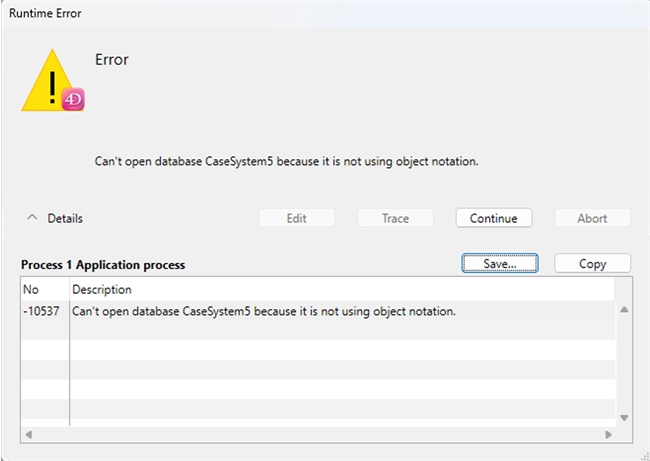Open the Save... dialog for error details
Image resolution: width=650 pixels, height=461 pixels.
pos(499,264)
